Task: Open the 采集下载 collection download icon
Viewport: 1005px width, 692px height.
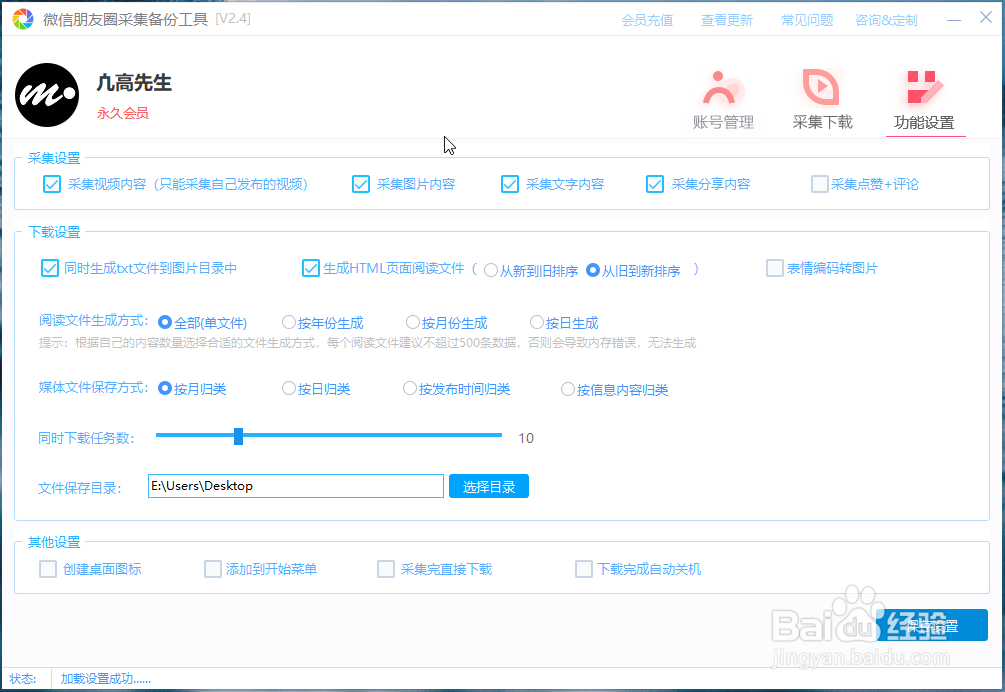Action: (x=822, y=100)
